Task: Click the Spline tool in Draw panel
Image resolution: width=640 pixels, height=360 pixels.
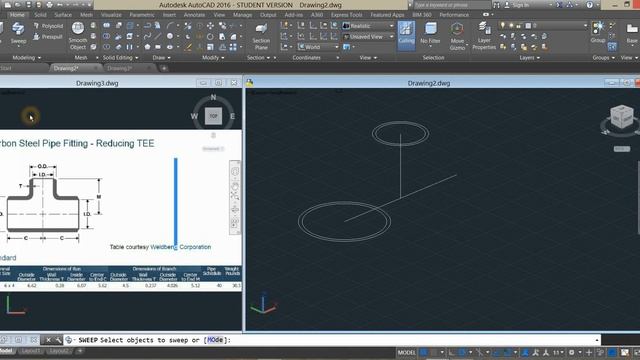Action: [x=147, y=36]
